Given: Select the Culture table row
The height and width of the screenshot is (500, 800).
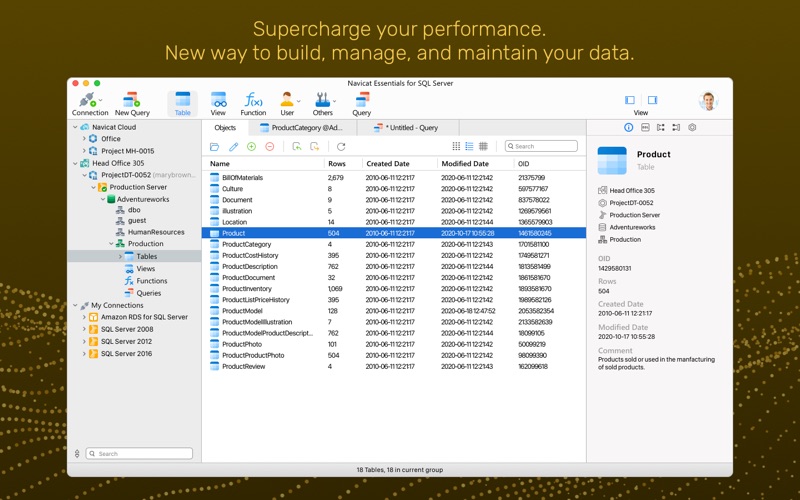Looking at the screenshot, I should [x=394, y=189].
